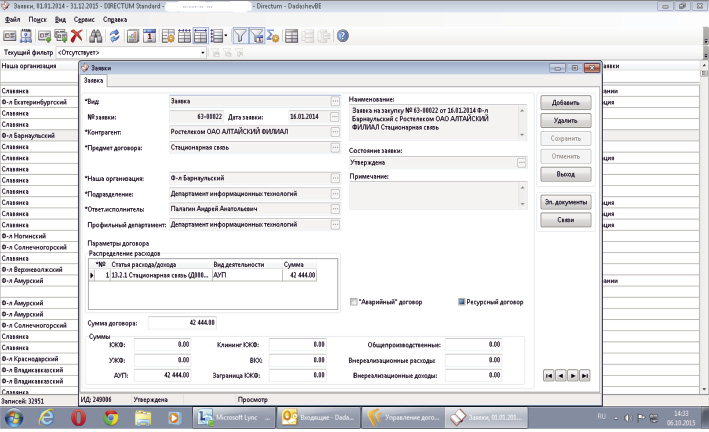Open lookup for Предмет договора field

click(x=335, y=148)
